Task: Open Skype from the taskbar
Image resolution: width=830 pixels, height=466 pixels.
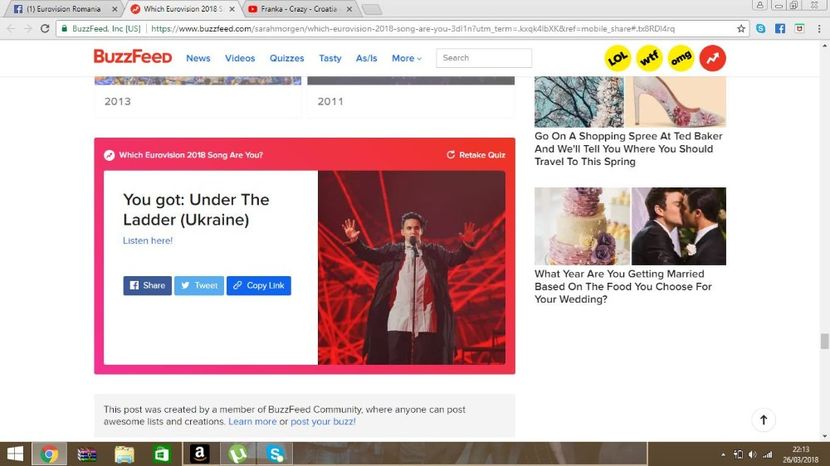Action: pyautogui.click(x=275, y=454)
